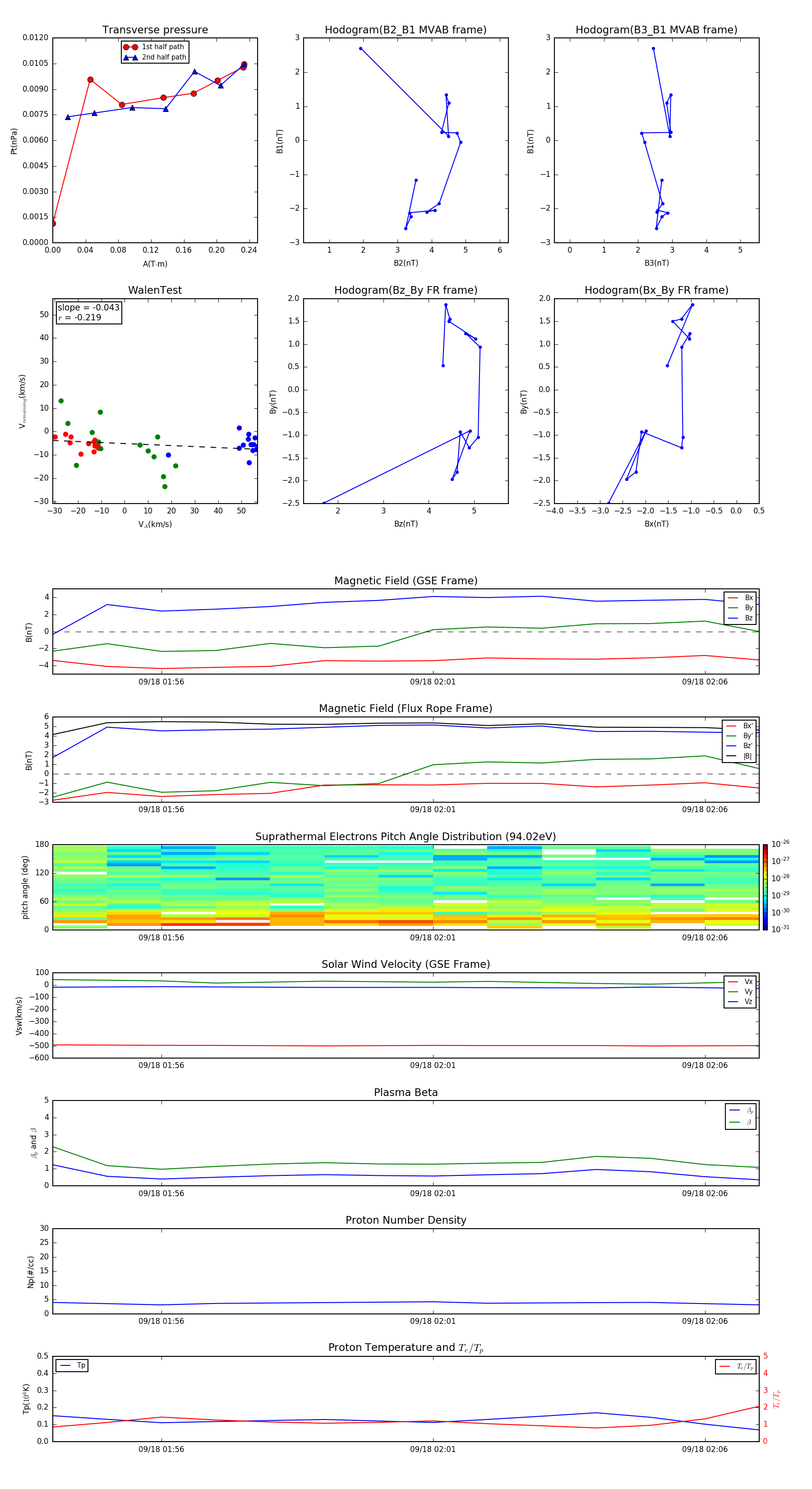Screen dimensions: 812x1489
Task: Click the "Vsw(km/s)" y-axis label
Action: pyautogui.click(x=18, y=1016)
